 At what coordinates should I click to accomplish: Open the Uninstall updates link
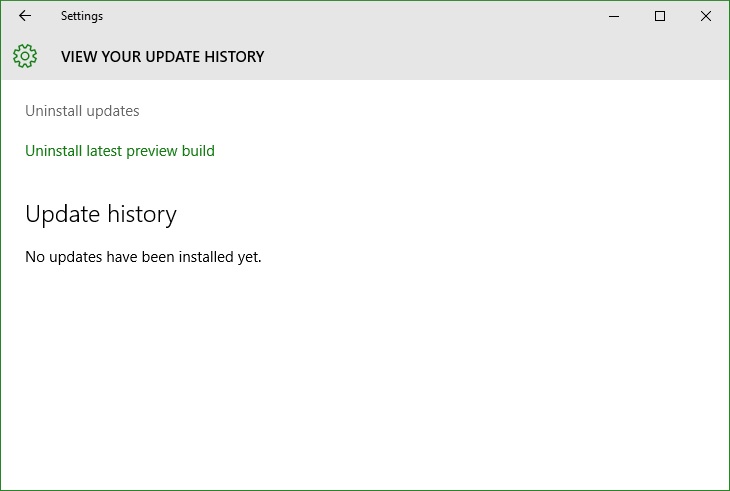(82, 111)
